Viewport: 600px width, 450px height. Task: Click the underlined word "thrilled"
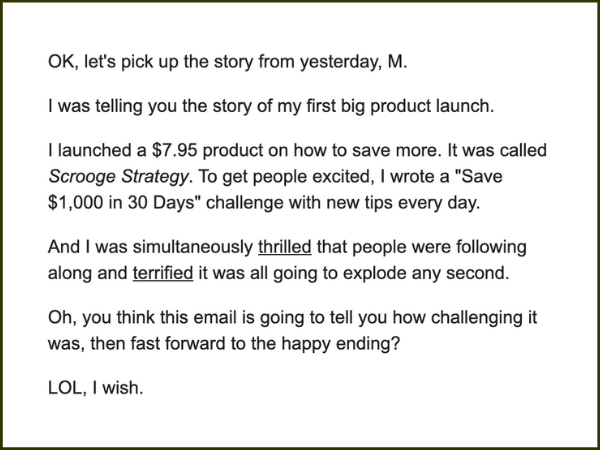pos(285,247)
